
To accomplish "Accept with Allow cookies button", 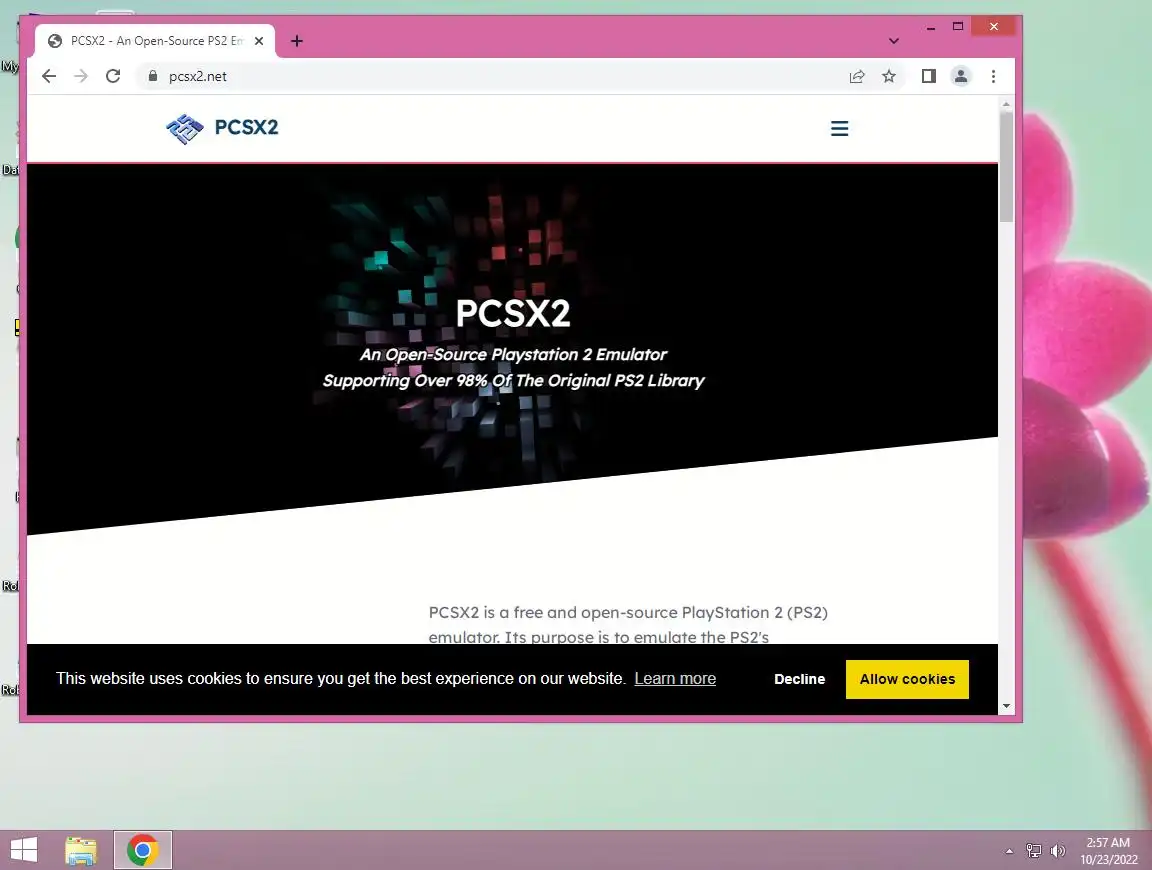I will 907,680.
